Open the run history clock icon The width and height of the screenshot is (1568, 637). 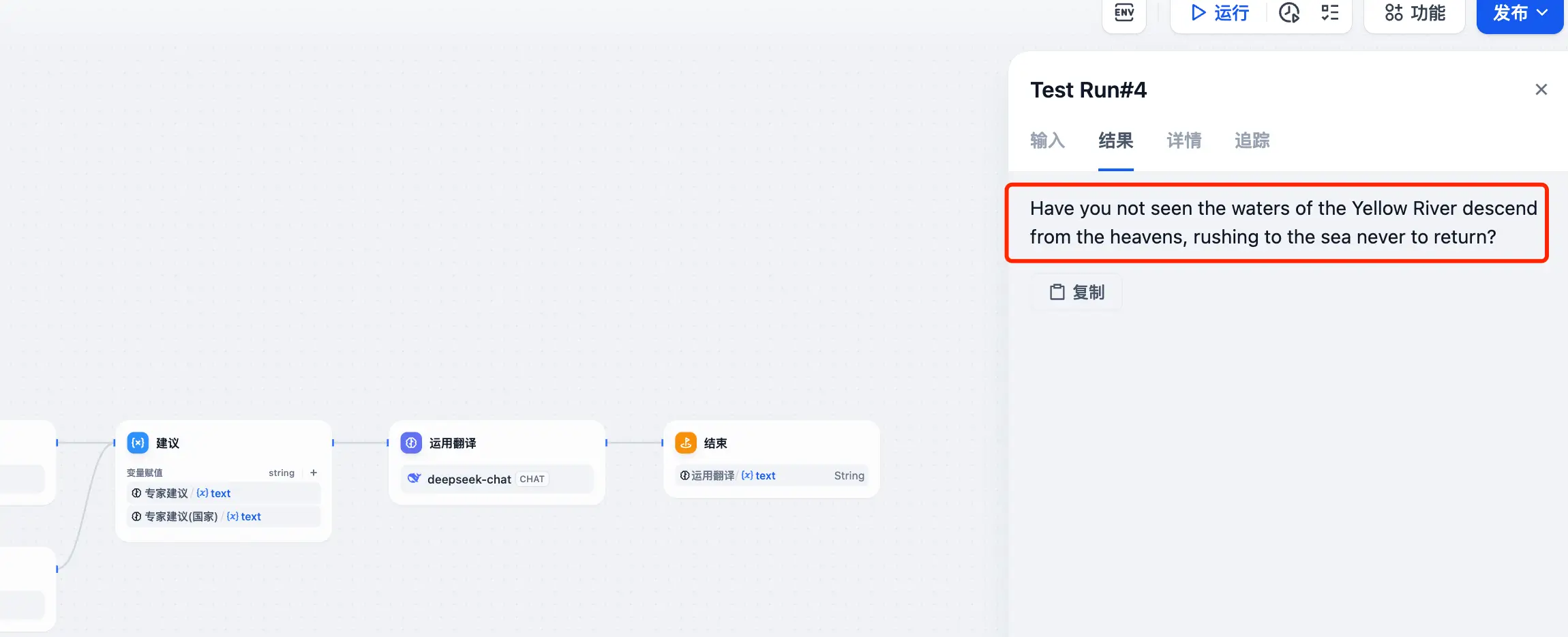tap(1288, 13)
